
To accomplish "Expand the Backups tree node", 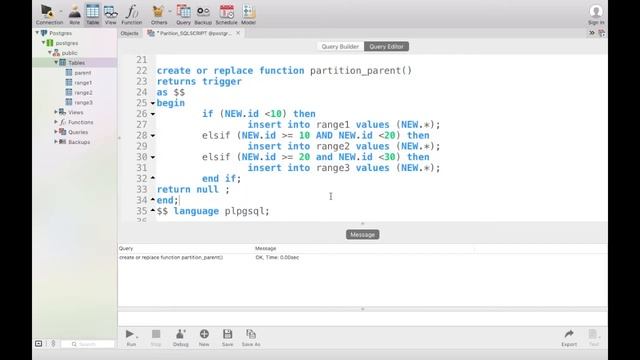I will (x=56, y=142).
